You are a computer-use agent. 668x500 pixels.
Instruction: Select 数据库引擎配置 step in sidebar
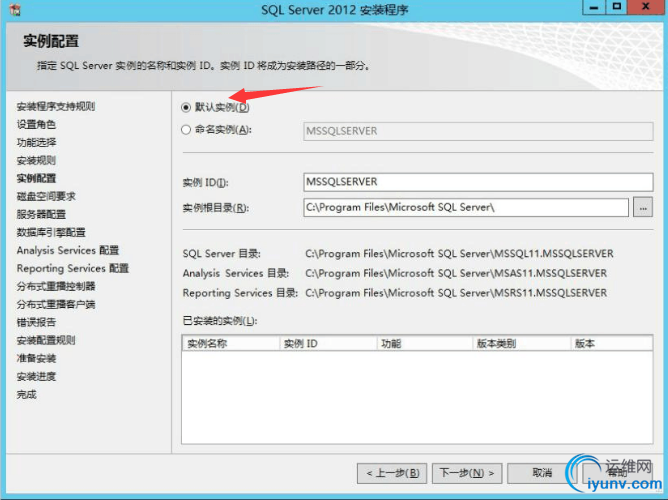point(51,233)
